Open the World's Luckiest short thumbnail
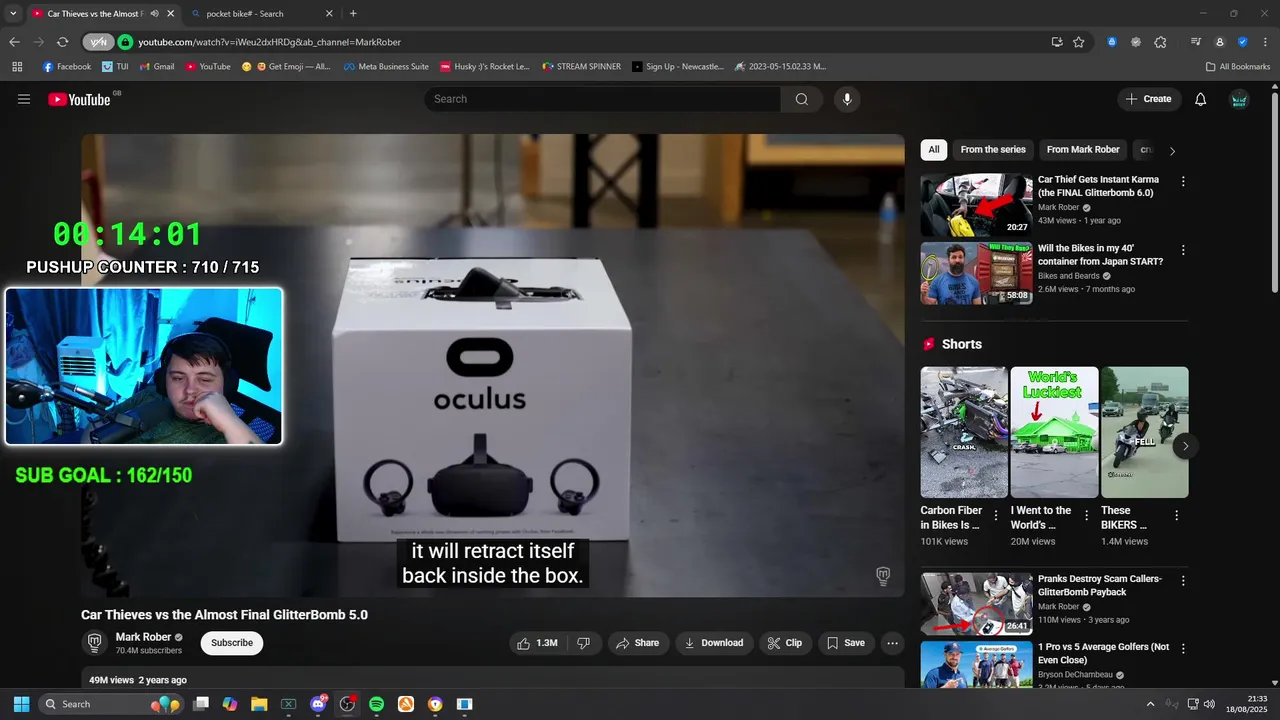The image size is (1280, 720). pos(1054,432)
